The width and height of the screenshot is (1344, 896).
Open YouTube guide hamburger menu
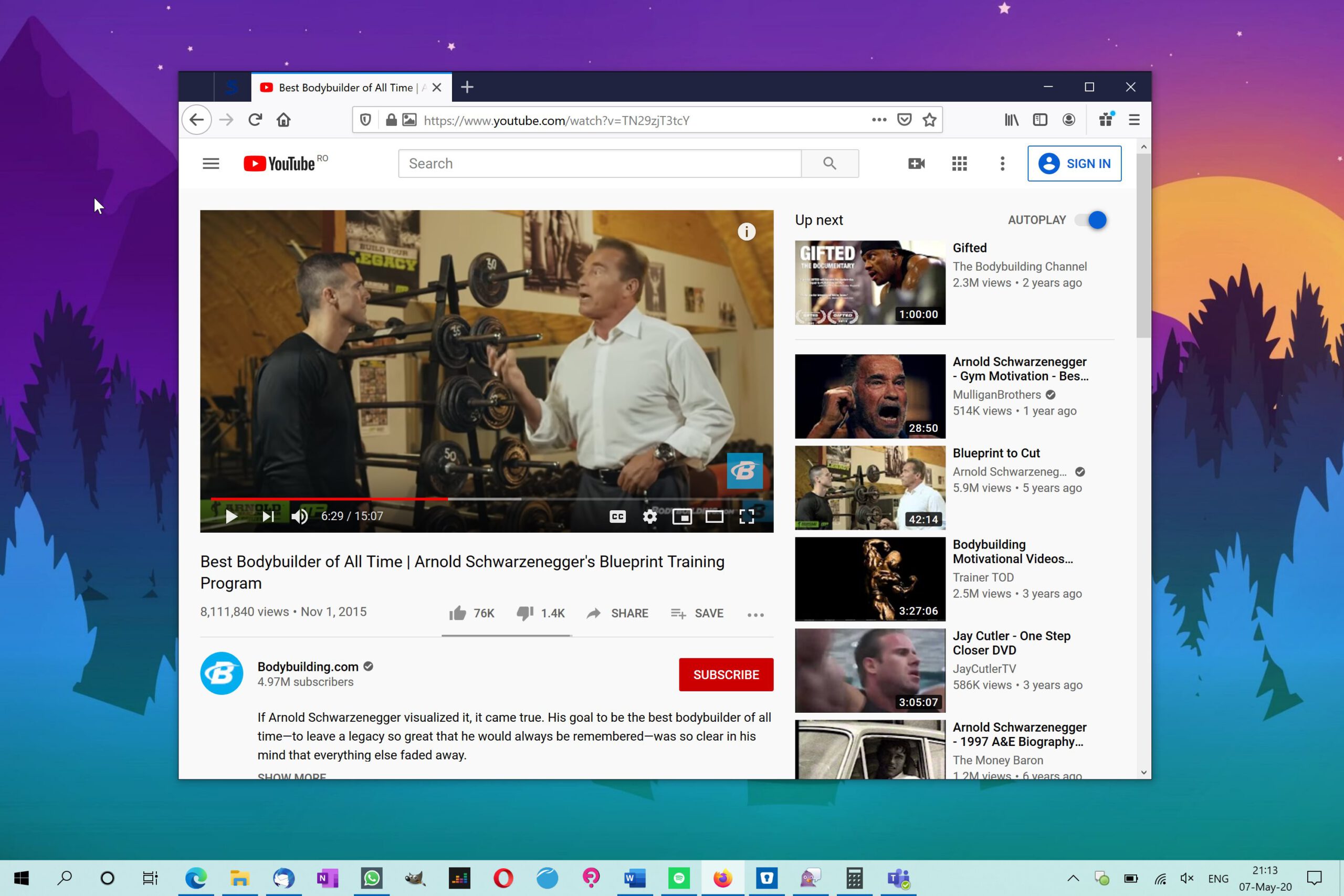point(211,163)
